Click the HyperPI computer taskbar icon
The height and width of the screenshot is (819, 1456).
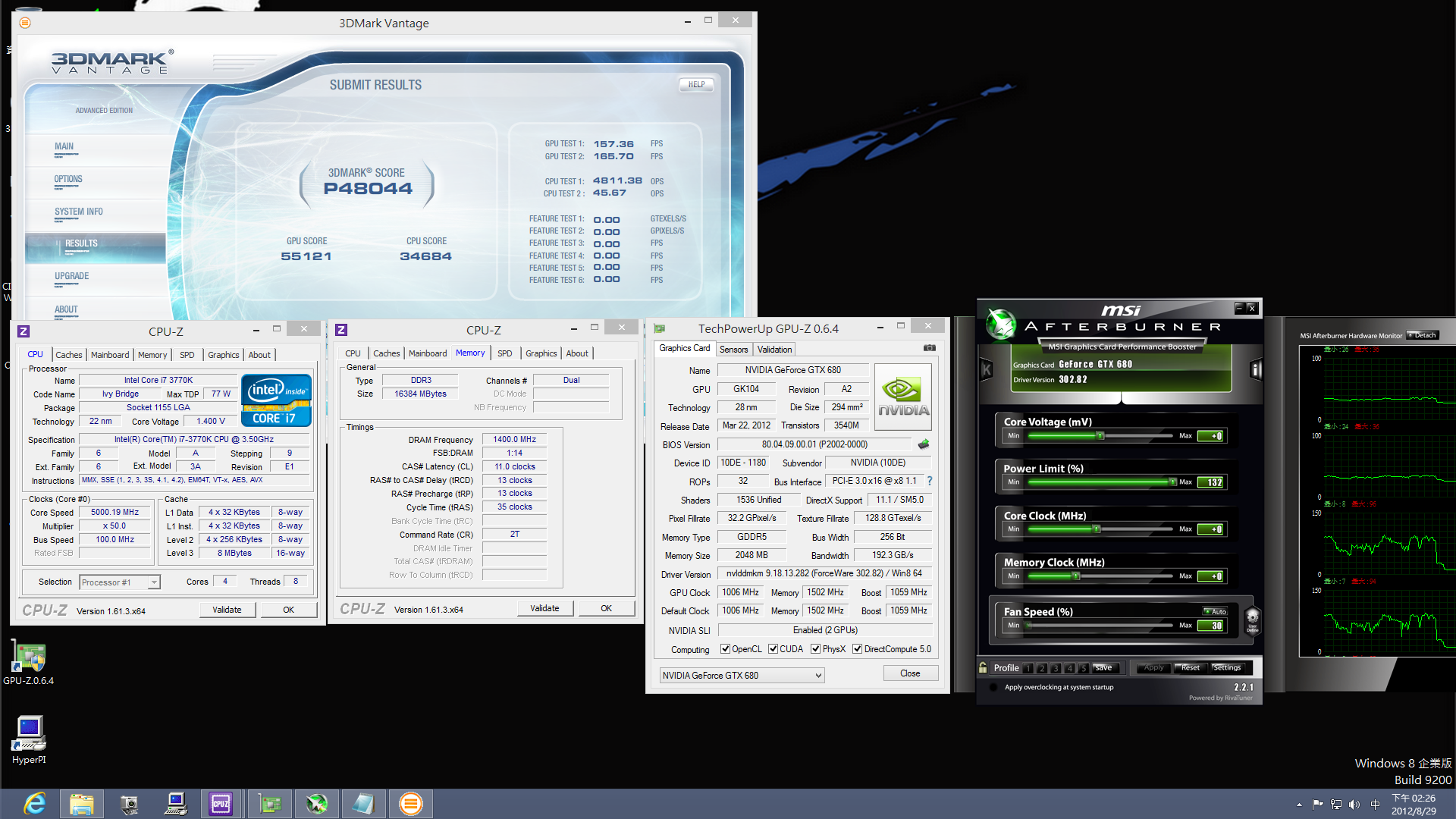176,804
